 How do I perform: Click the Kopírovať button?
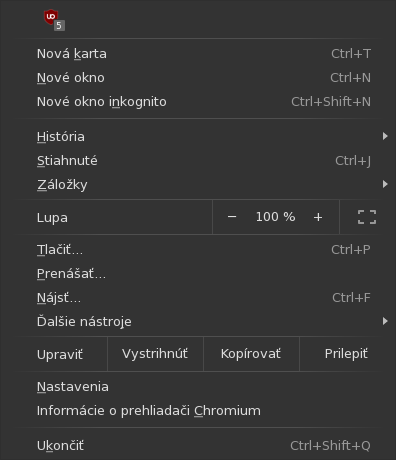[251, 354]
